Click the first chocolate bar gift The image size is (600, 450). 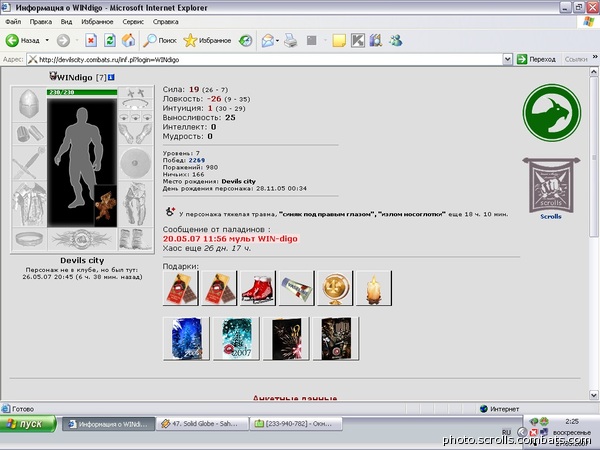180,288
